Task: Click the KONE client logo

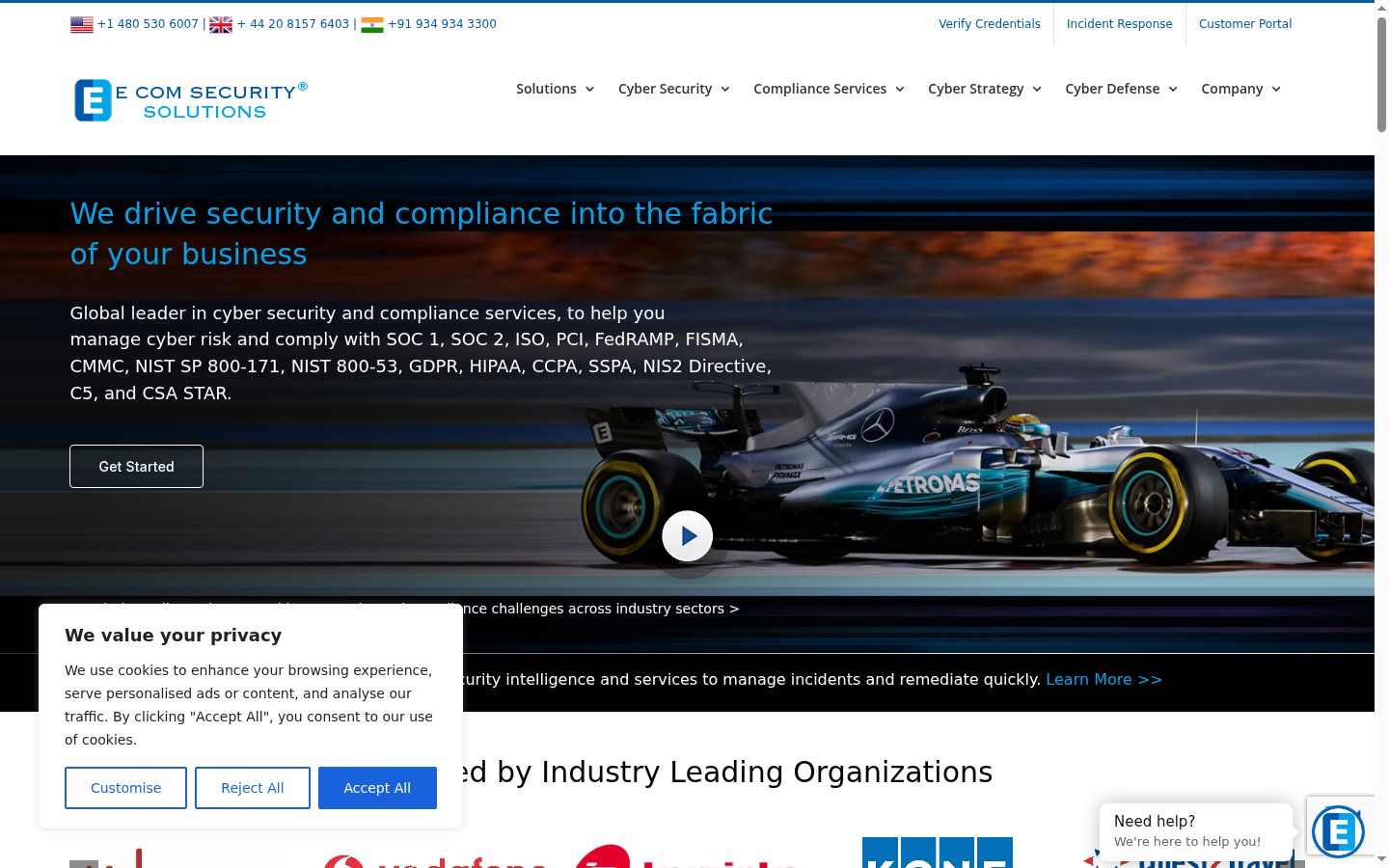Action: coord(938,853)
